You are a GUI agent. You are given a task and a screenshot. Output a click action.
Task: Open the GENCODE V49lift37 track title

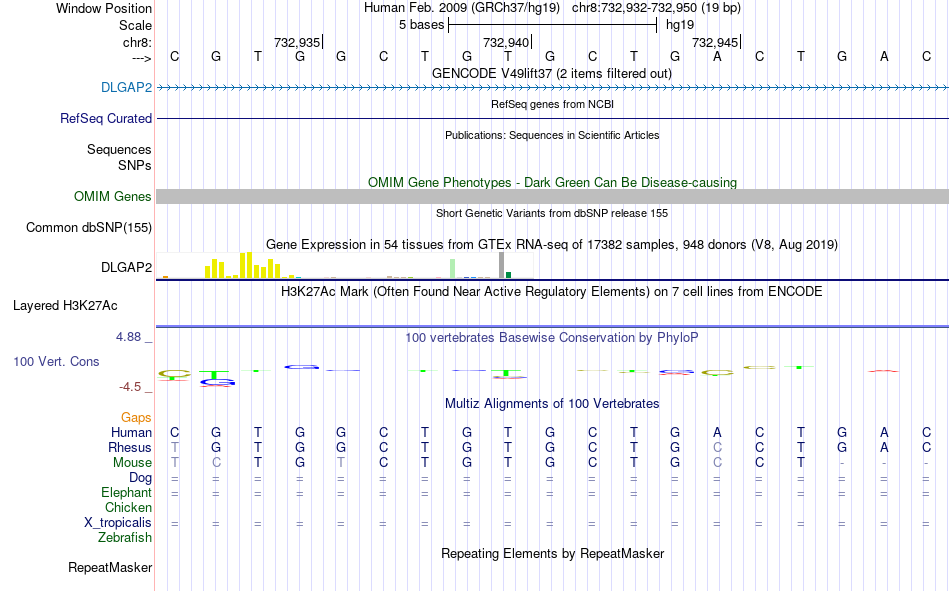pyautogui.click(x=551, y=73)
